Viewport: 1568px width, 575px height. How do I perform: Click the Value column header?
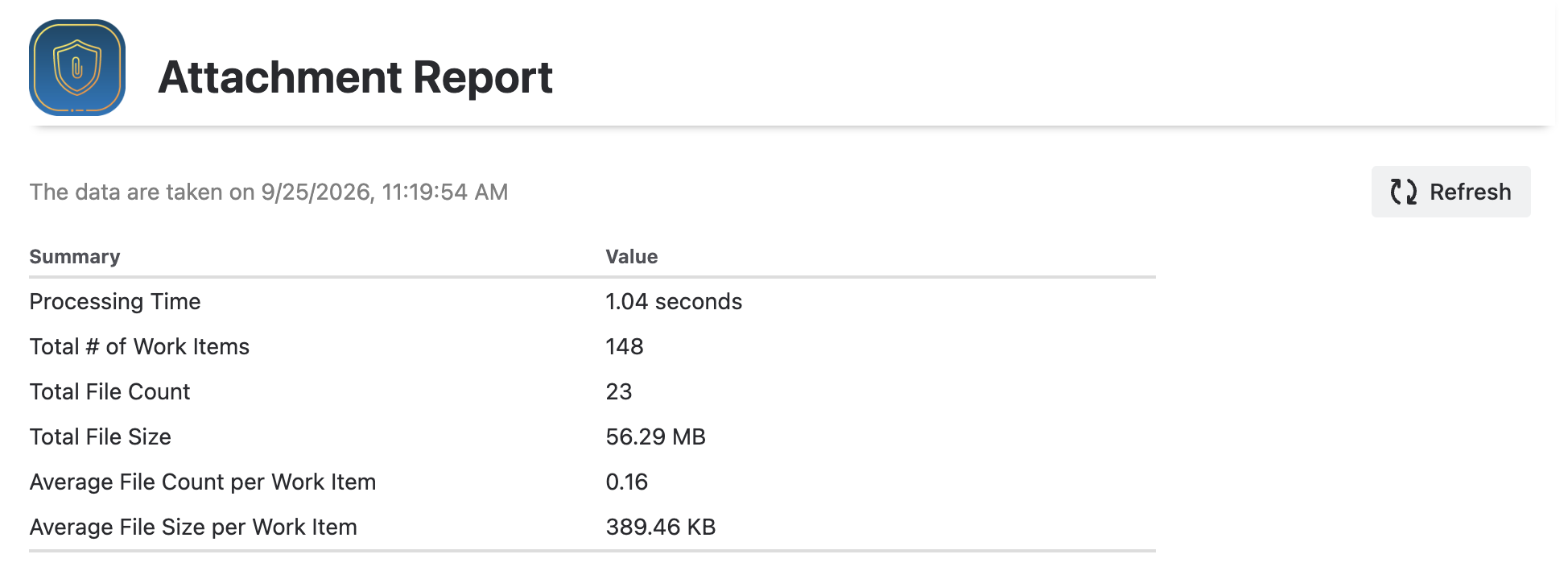click(x=631, y=256)
